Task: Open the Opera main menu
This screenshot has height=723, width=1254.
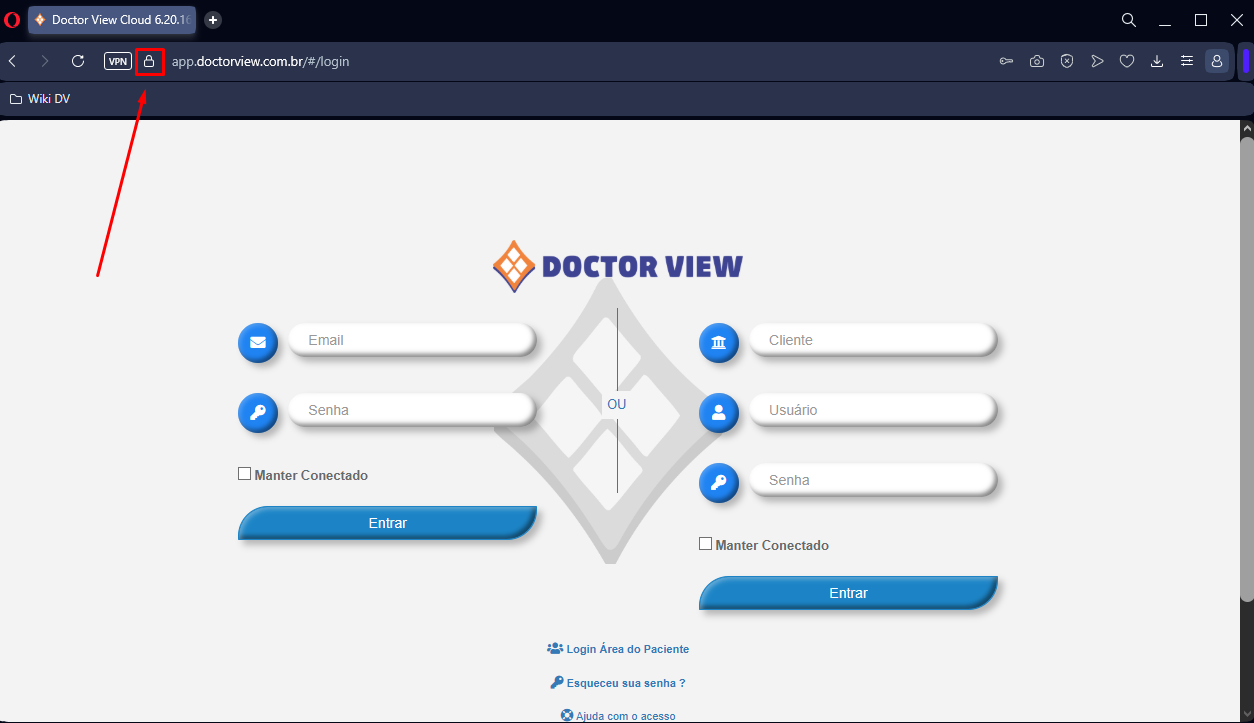Action: (x=12, y=20)
